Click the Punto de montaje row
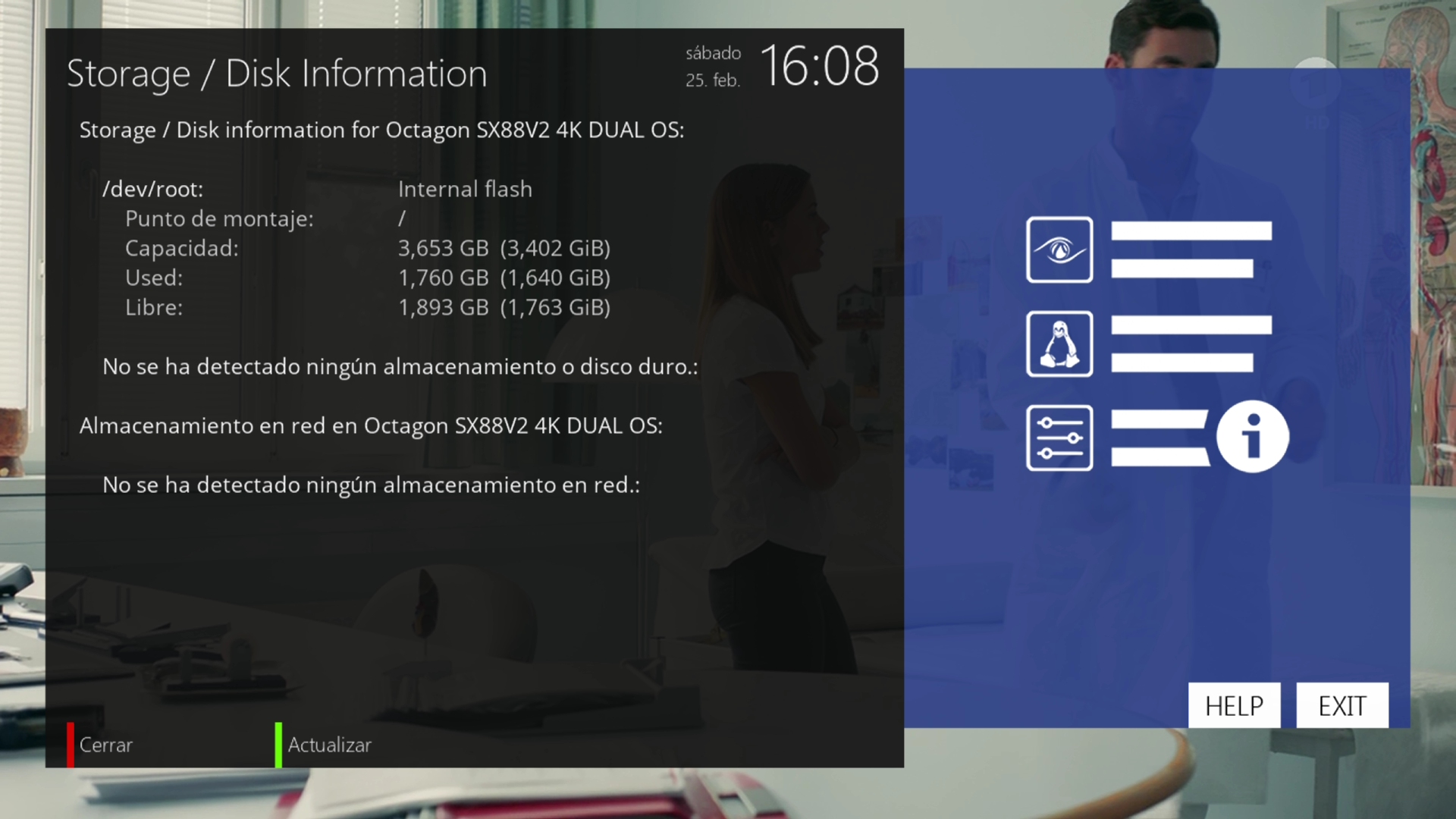This screenshot has height=819, width=1456. click(x=219, y=218)
